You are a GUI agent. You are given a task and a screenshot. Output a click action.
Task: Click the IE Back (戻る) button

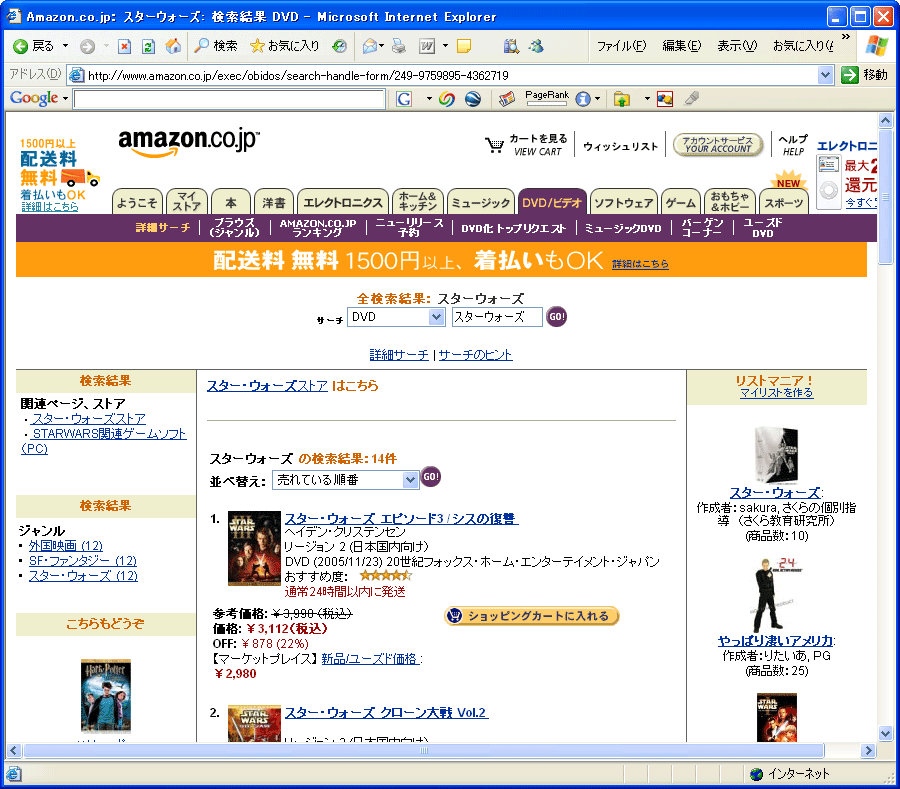(33, 46)
